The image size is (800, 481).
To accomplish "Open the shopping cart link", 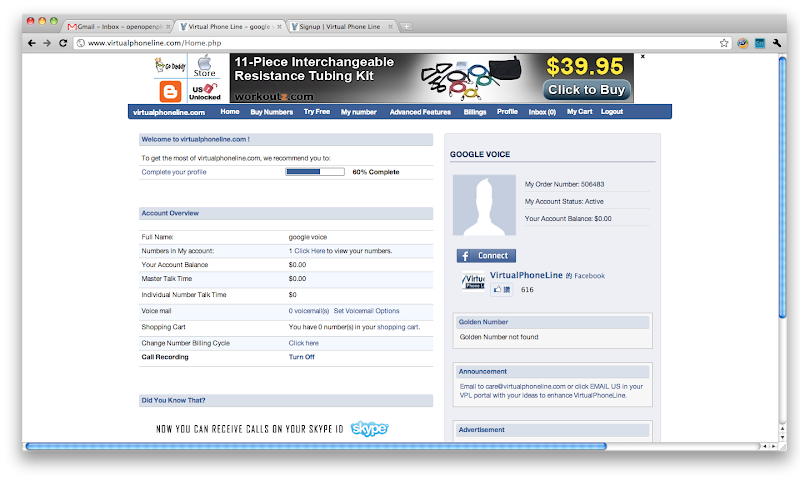I will coord(398,327).
